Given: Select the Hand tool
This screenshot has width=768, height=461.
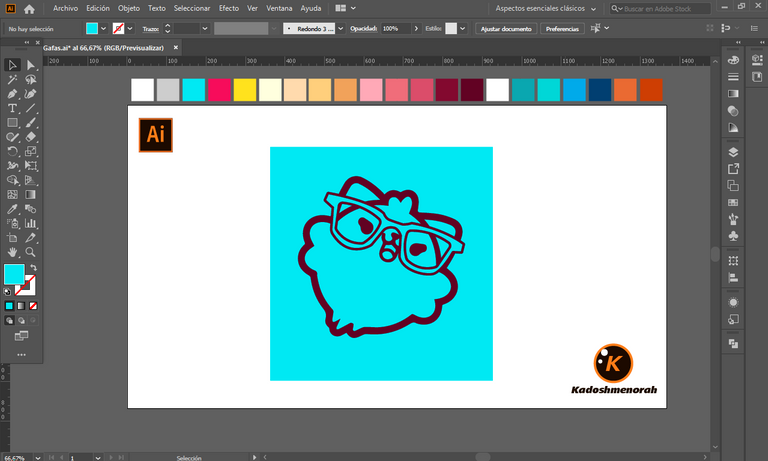Looking at the screenshot, I should pos(12,252).
